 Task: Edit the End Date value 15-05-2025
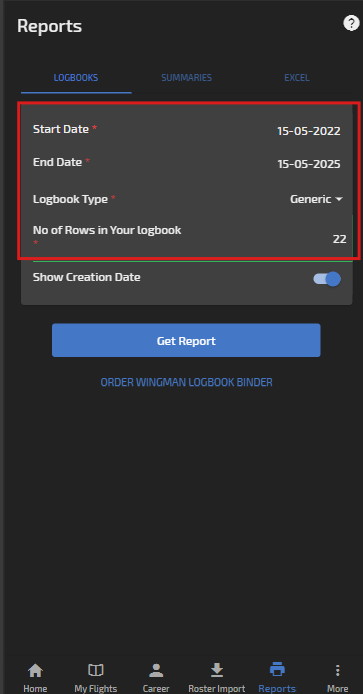tap(309, 164)
